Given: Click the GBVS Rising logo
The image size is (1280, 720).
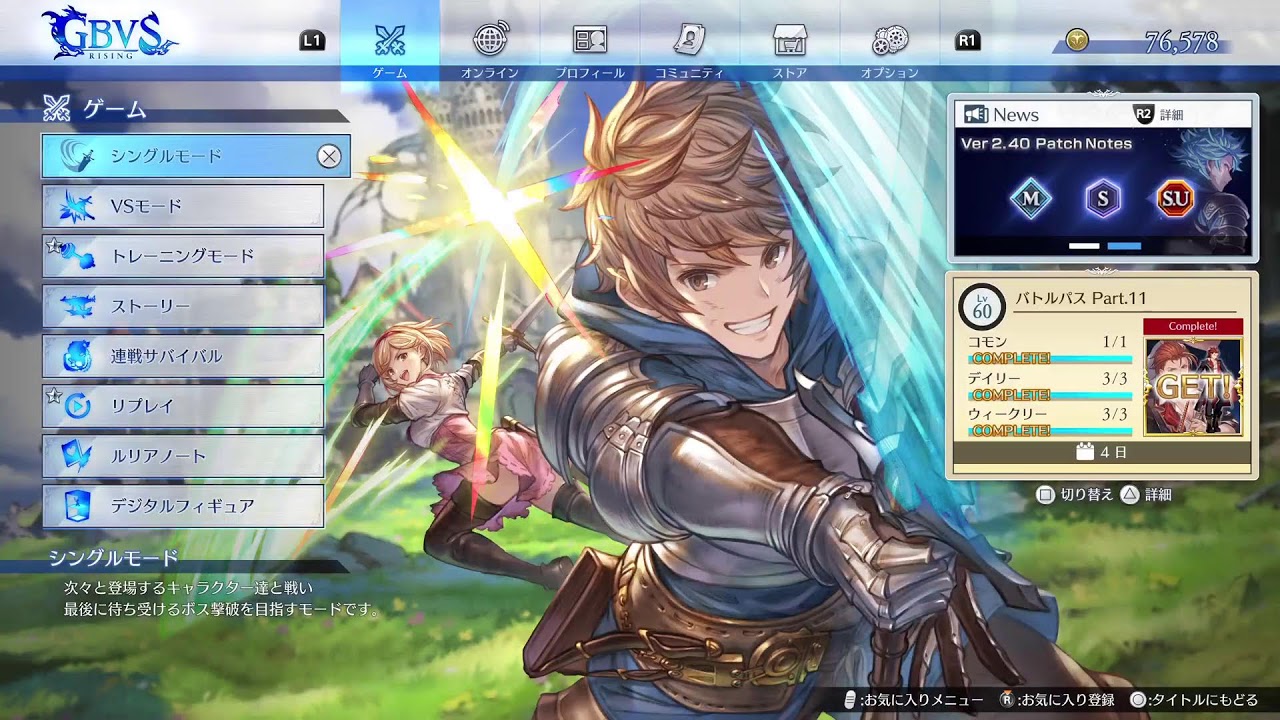Looking at the screenshot, I should click(108, 35).
